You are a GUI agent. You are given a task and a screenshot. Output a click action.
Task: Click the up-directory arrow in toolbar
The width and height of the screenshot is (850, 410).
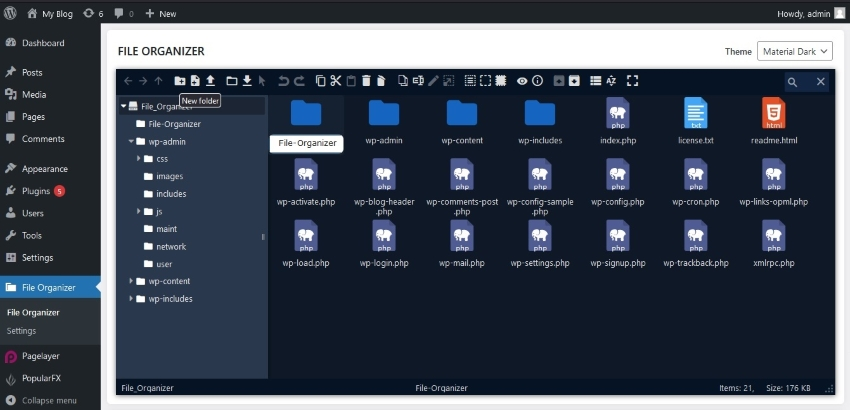158,81
